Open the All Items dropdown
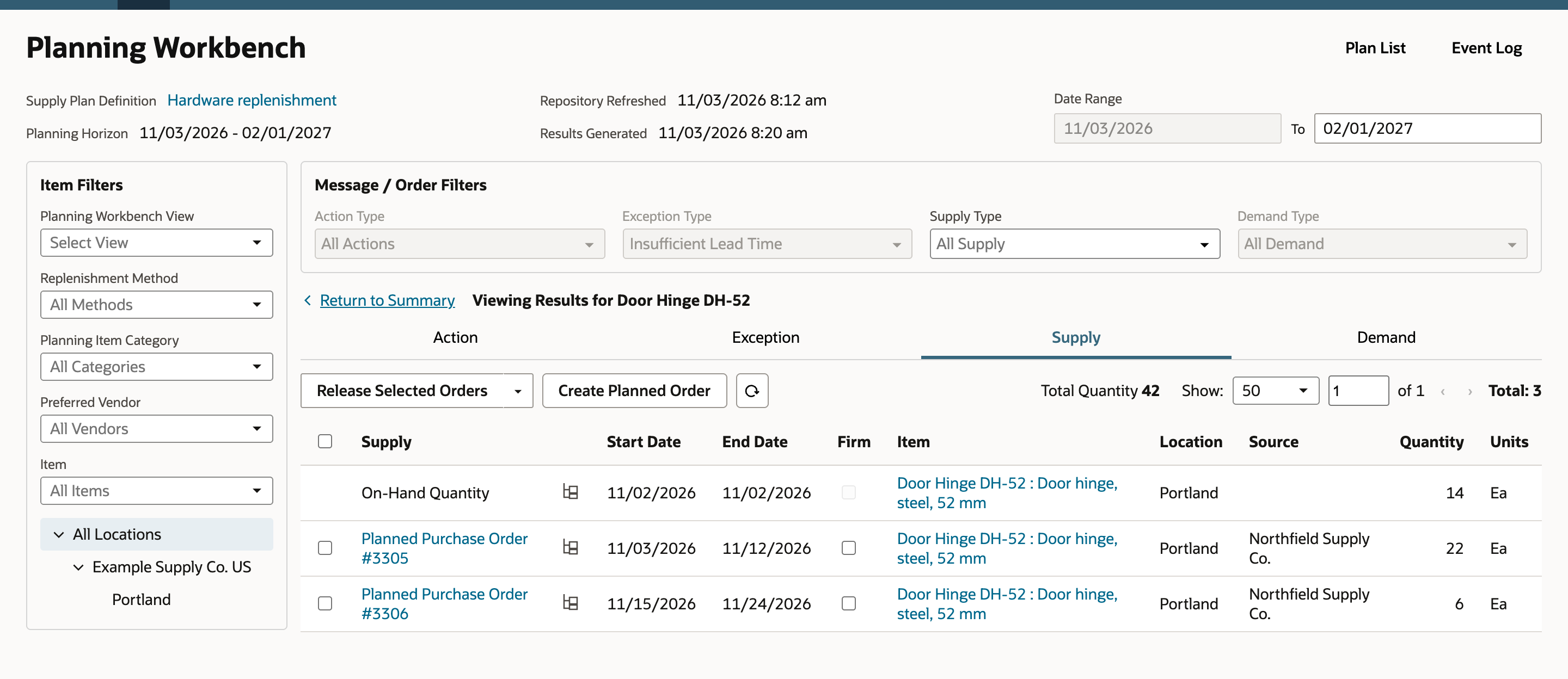 click(x=156, y=491)
